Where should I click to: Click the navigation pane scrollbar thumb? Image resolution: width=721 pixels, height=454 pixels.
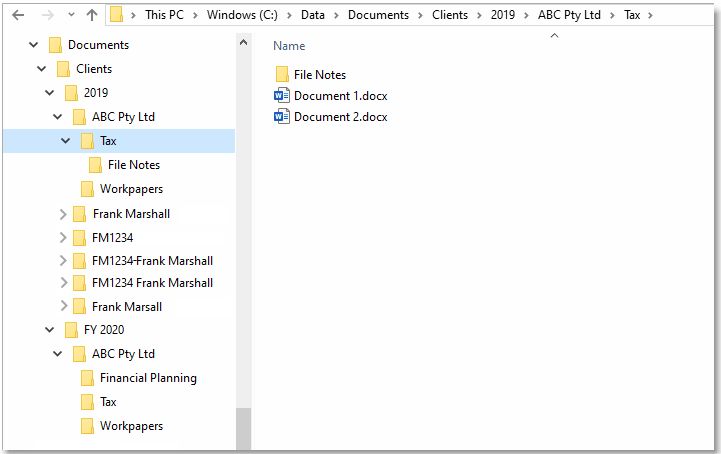244,428
